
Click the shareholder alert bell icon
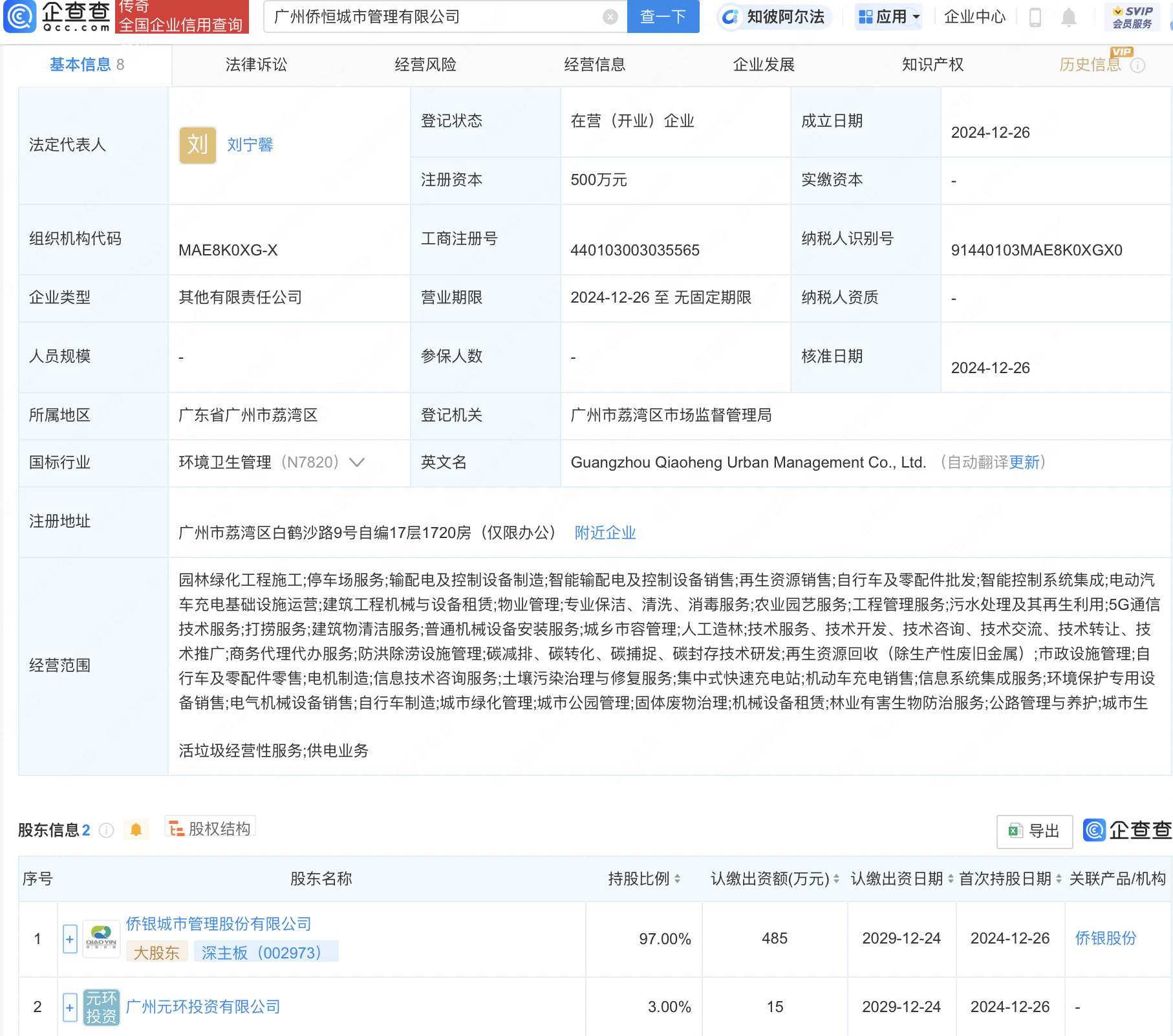136,830
